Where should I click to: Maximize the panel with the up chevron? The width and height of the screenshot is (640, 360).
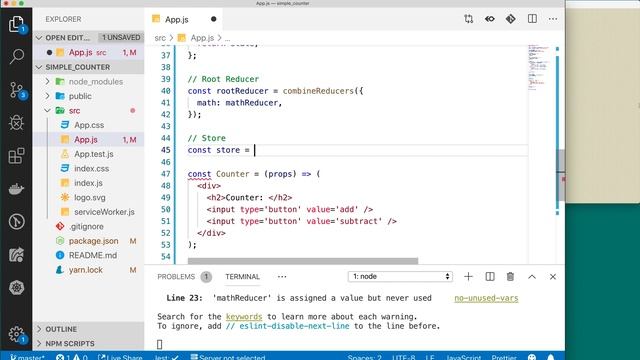[531, 276]
